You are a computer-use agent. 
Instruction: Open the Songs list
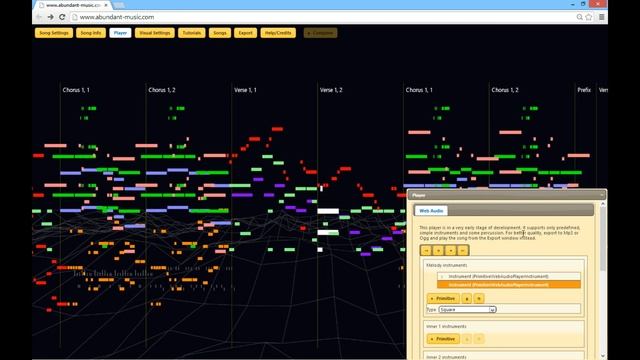click(x=220, y=33)
